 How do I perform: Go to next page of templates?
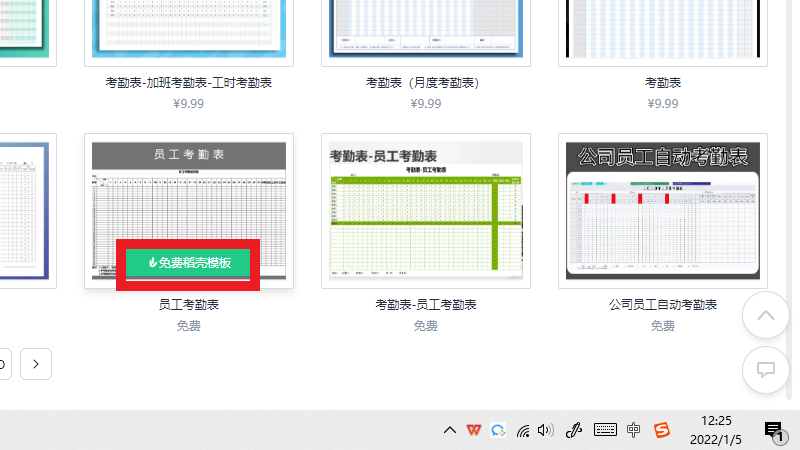pyautogui.click(x=36, y=363)
